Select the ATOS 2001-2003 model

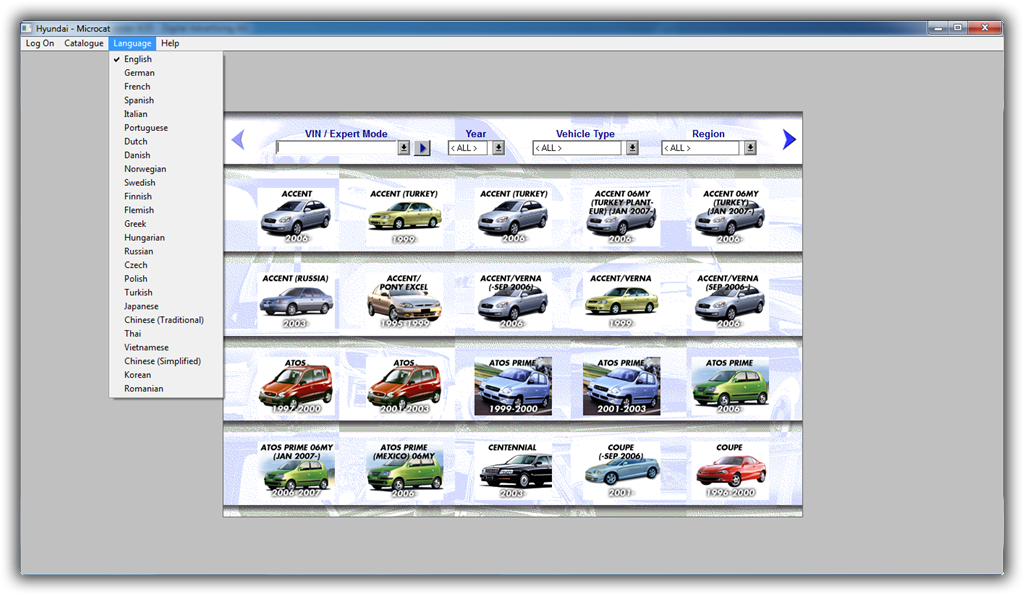point(404,386)
